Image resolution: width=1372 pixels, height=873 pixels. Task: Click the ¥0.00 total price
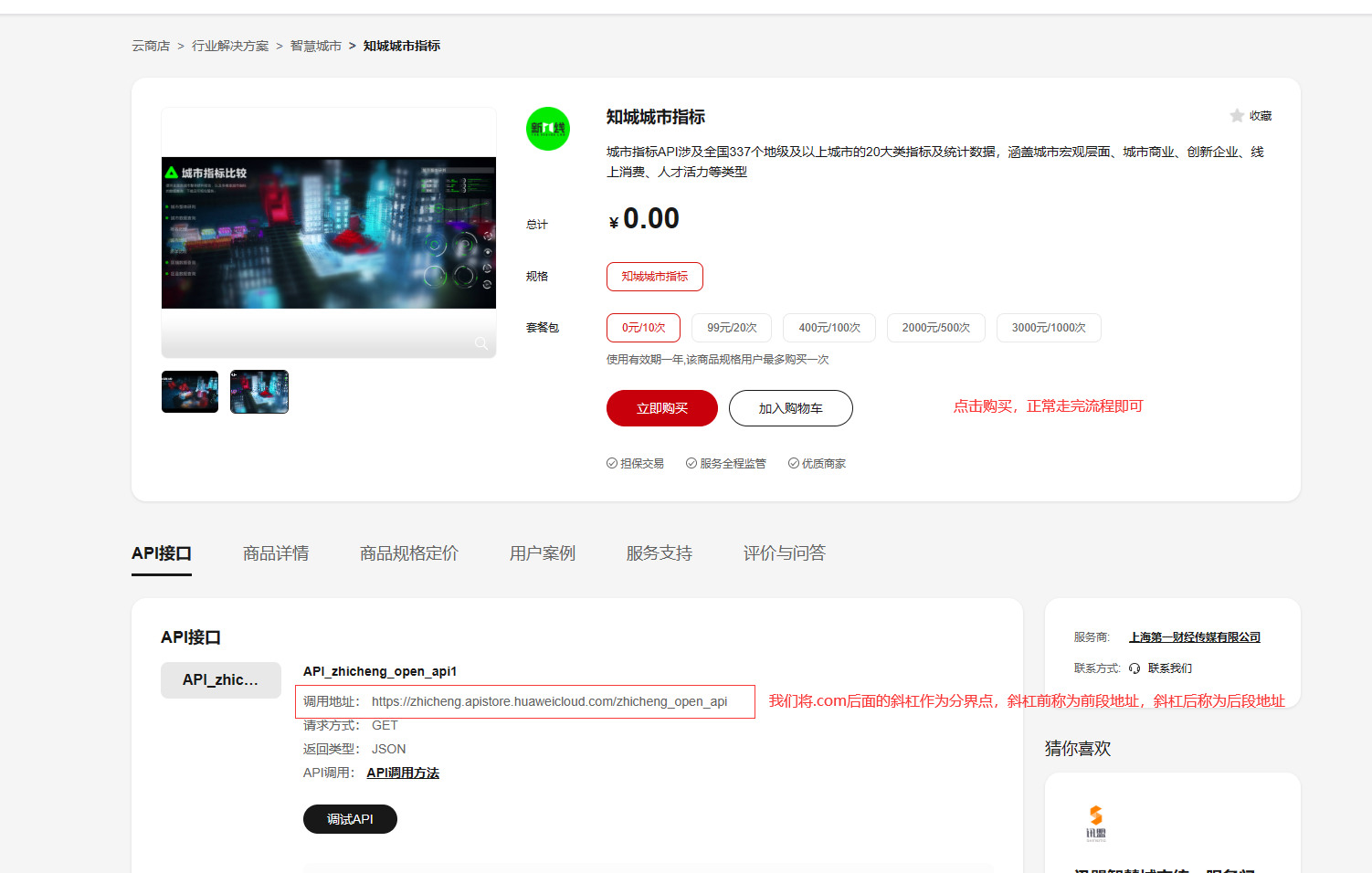(x=644, y=219)
